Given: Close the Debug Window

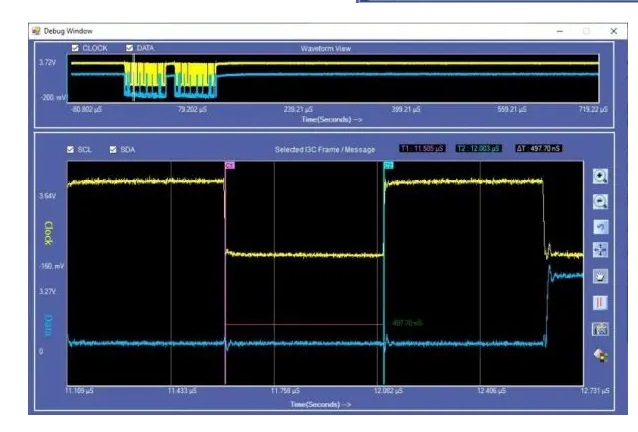Looking at the screenshot, I should [x=614, y=31].
